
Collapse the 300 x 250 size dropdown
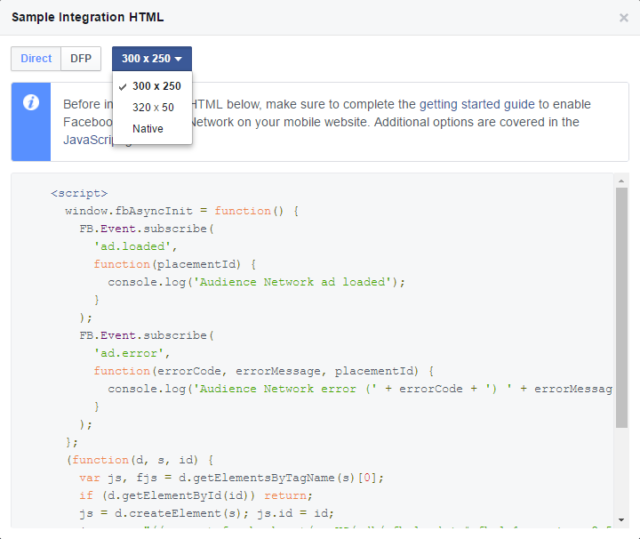(x=152, y=58)
